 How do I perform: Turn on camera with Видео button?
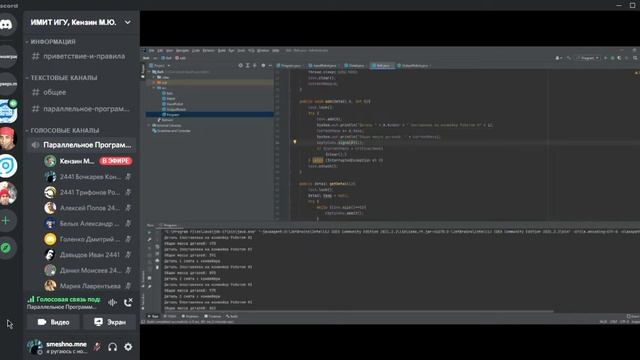tap(53, 322)
